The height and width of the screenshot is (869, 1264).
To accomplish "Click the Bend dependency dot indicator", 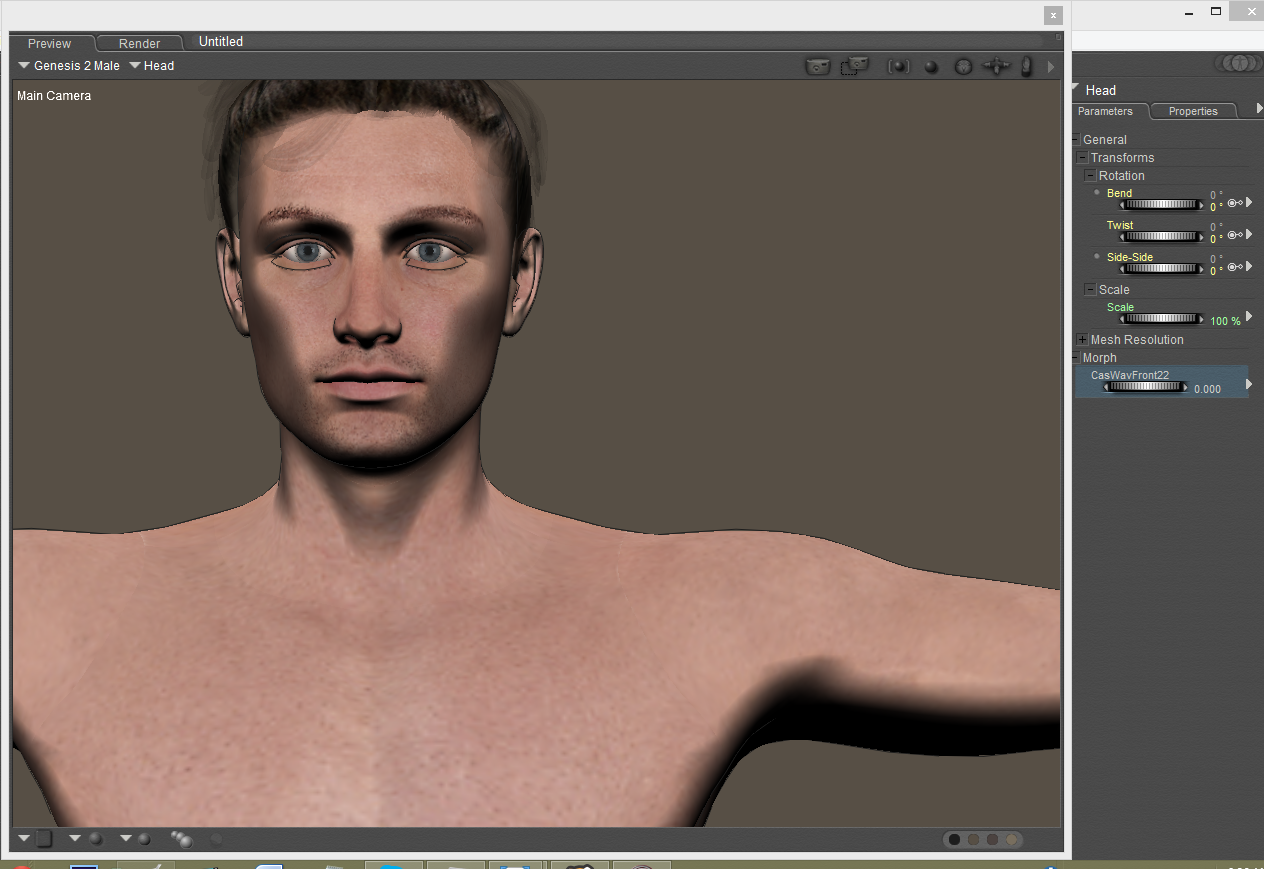I will (x=1097, y=192).
